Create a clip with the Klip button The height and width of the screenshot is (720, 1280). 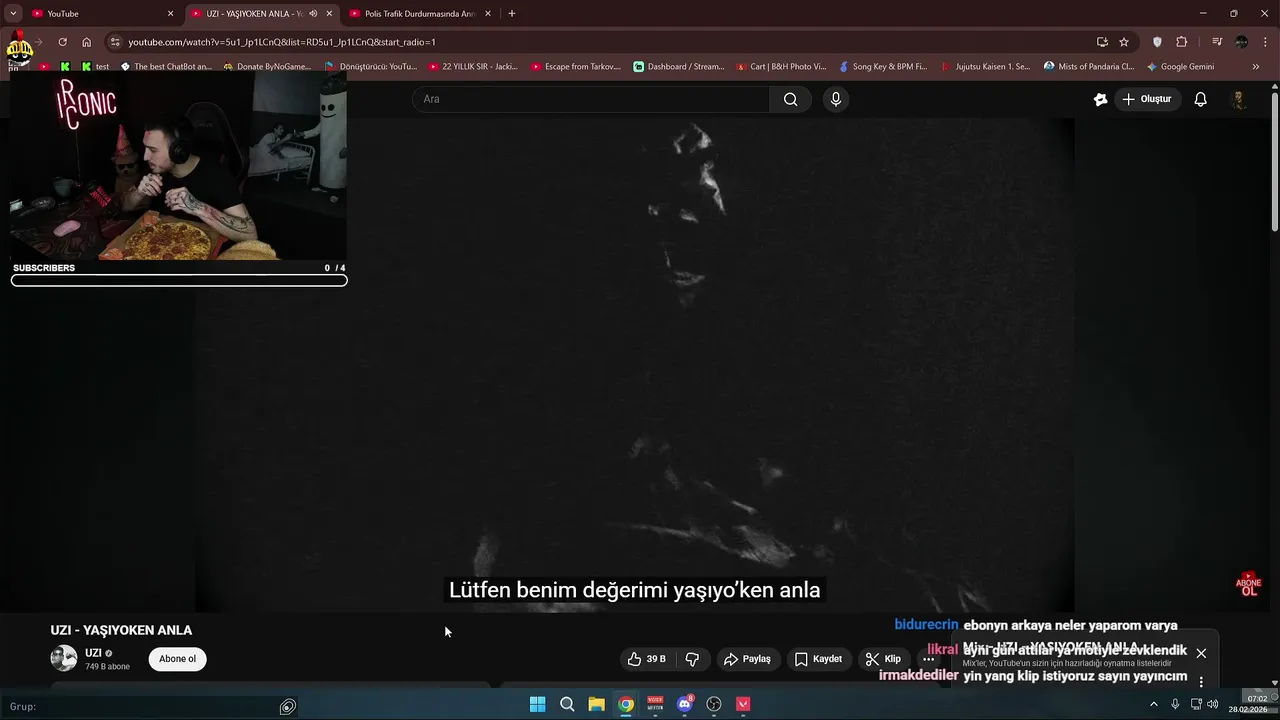click(883, 659)
